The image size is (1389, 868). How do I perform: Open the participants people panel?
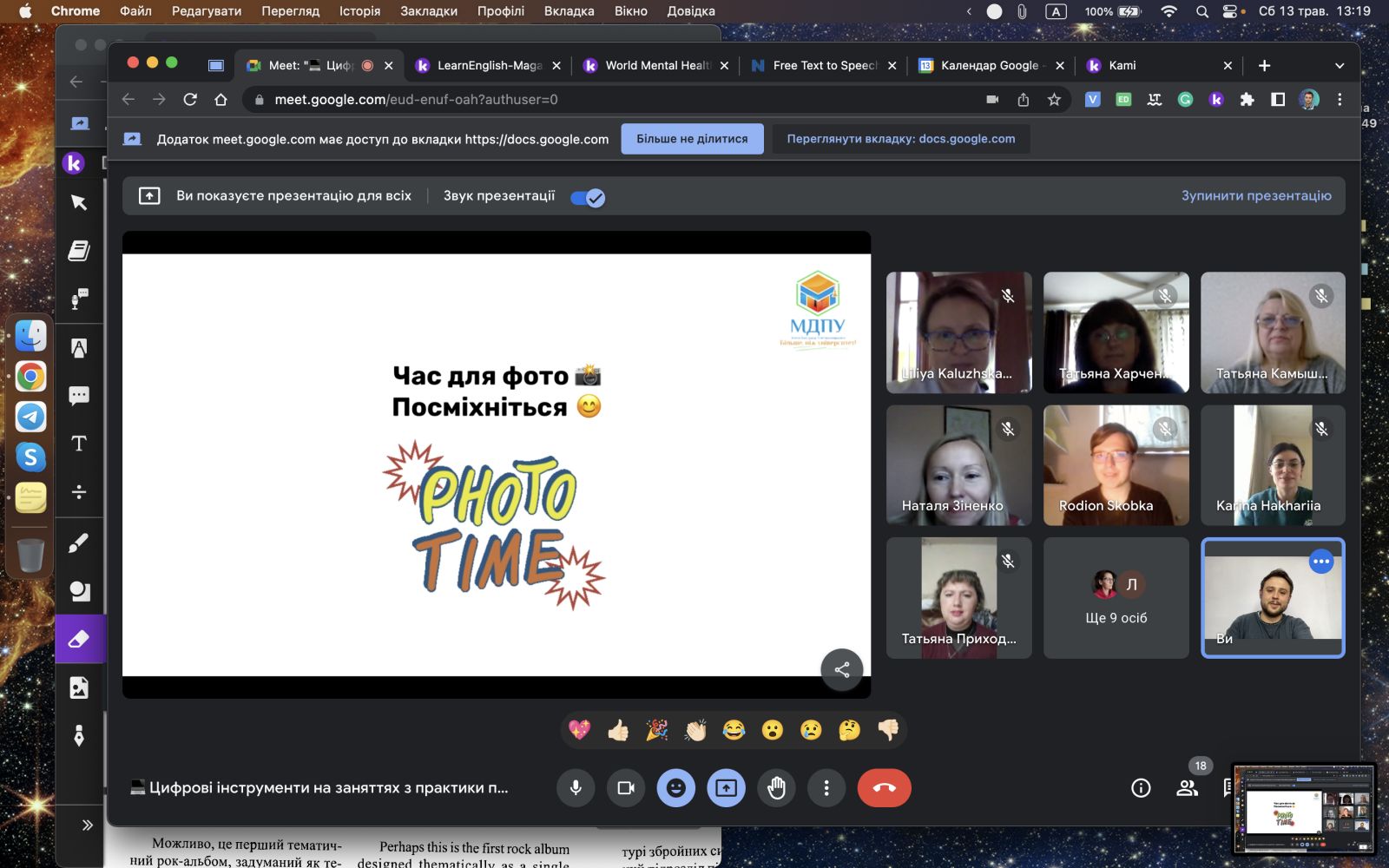point(1187,788)
